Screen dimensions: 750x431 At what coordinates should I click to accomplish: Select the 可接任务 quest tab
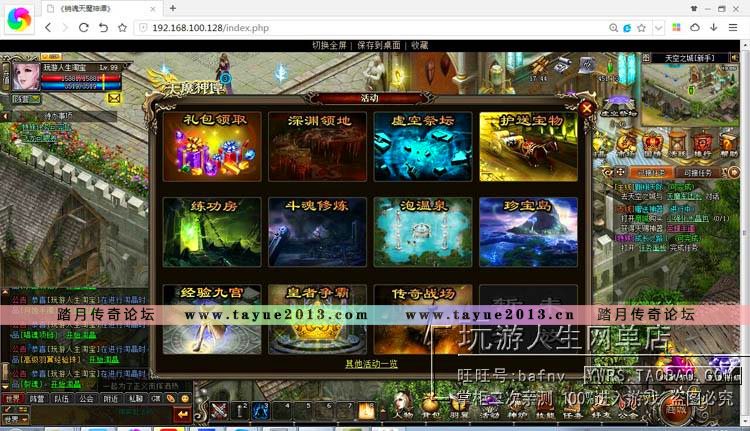(x=697, y=173)
